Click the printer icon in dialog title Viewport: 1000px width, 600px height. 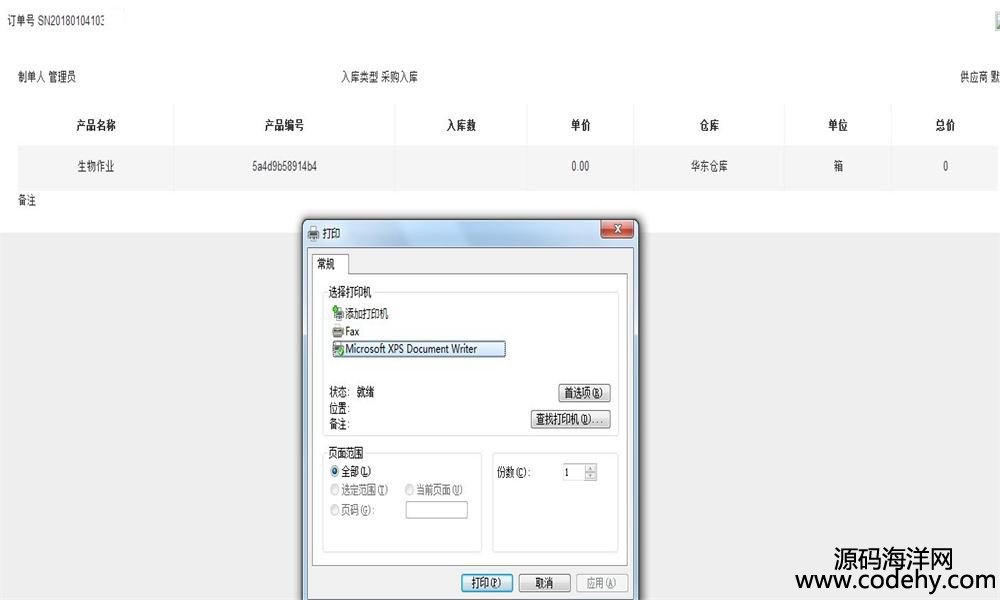tap(313, 233)
